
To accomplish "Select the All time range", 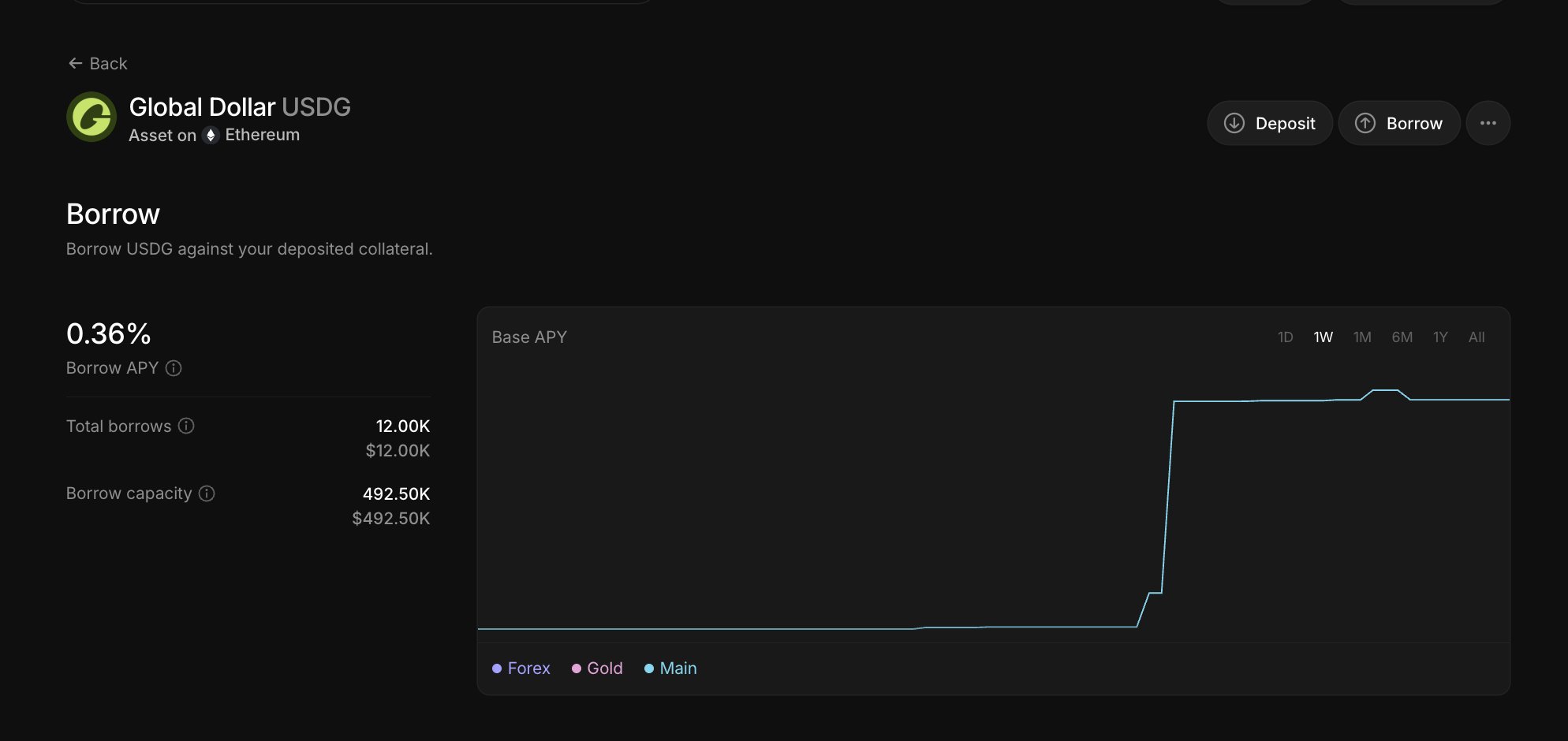I will tap(1477, 337).
